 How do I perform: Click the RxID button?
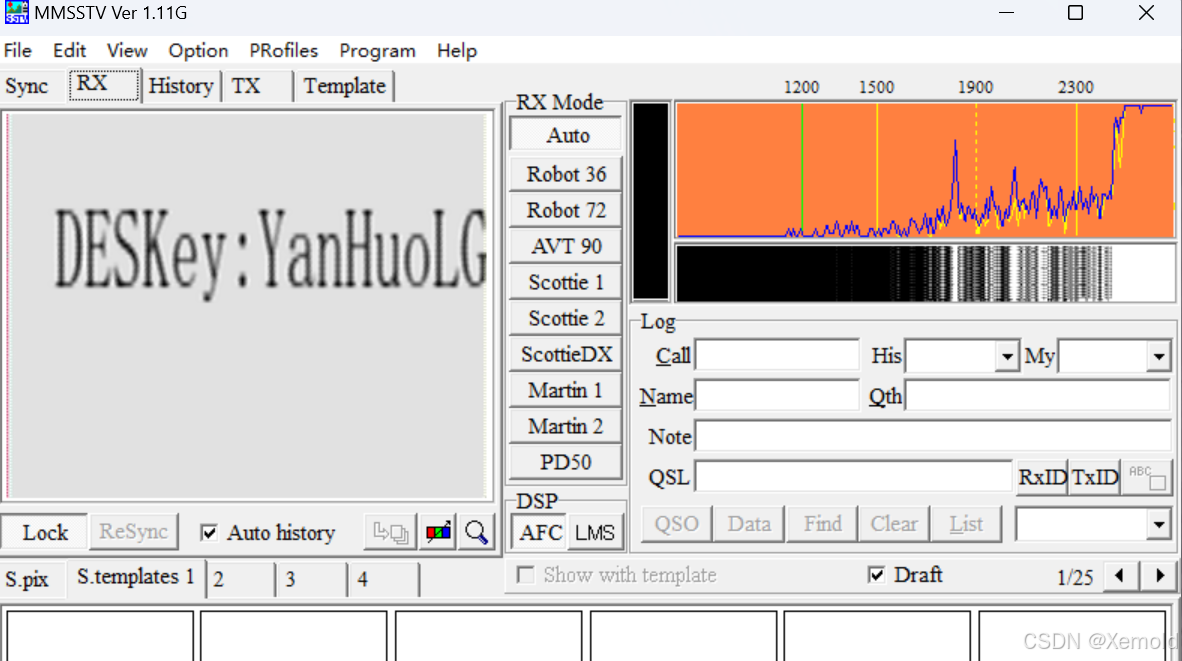(x=1043, y=477)
